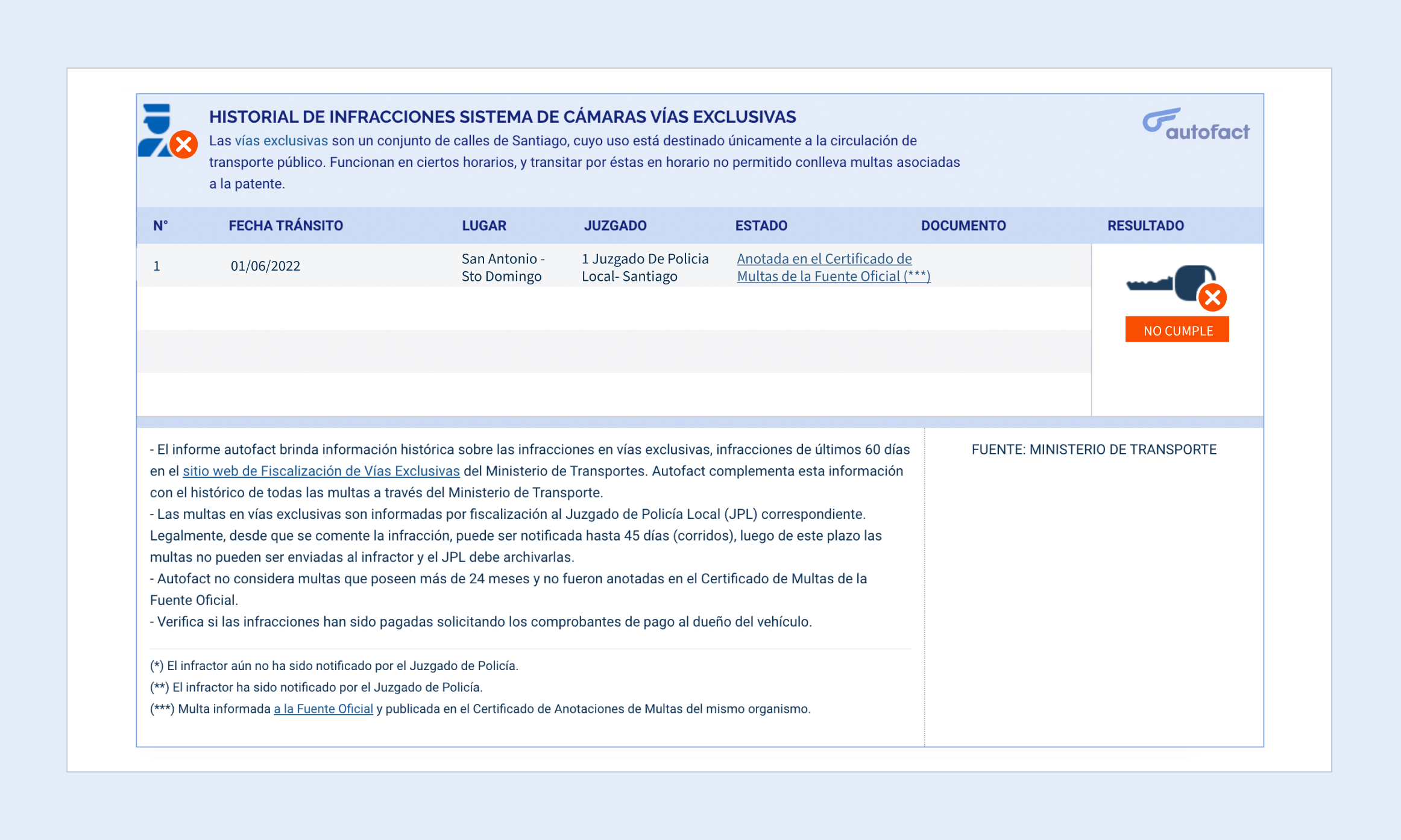
Task: Click the LUGAR column header
Action: point(483,225)
